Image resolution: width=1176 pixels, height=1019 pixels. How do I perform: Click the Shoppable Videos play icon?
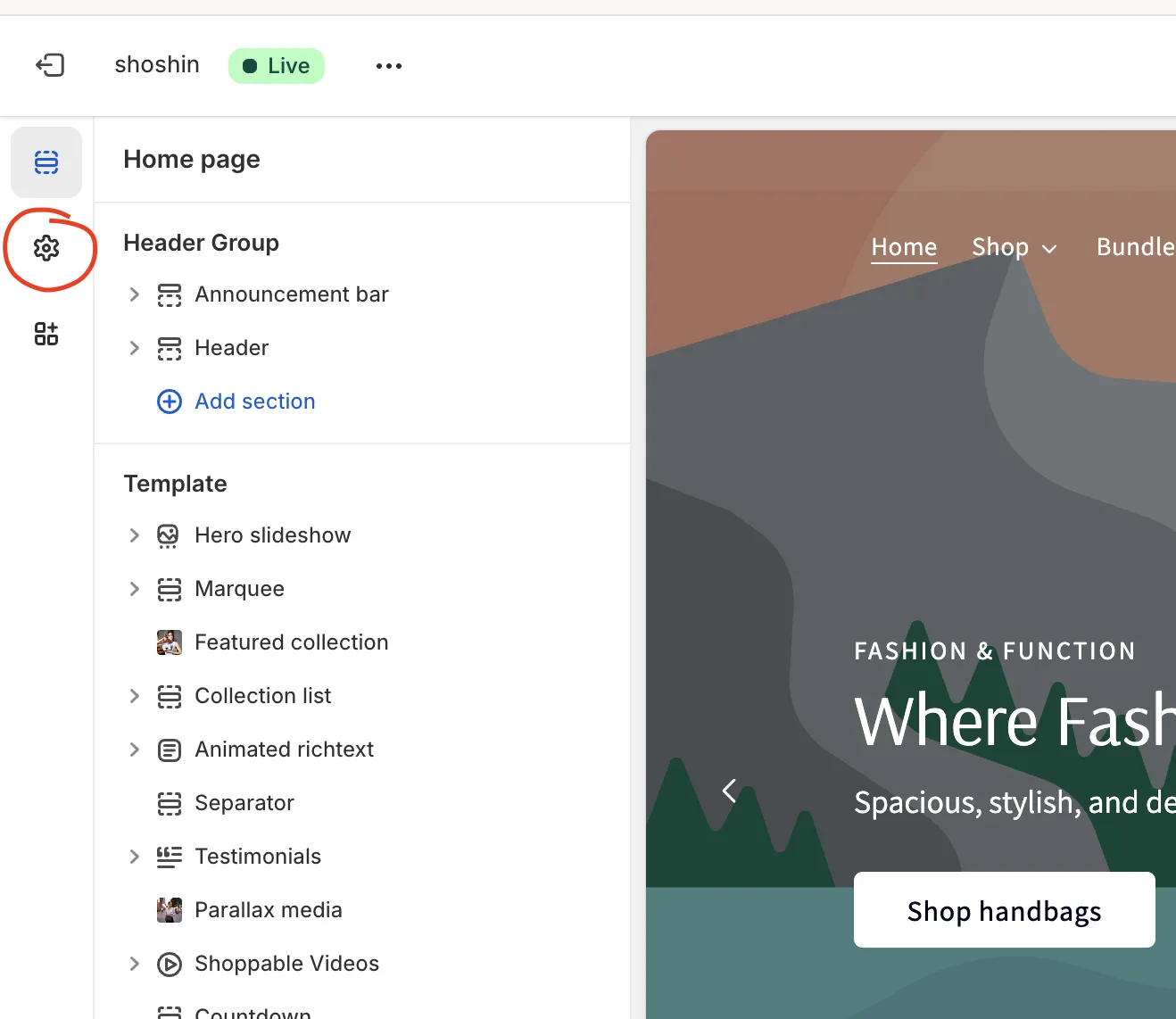[x=170, y=964]
